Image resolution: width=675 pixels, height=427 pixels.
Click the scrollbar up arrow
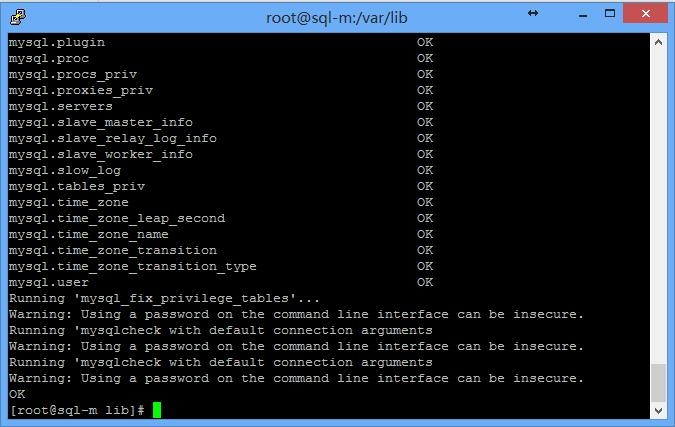[658, 42]
